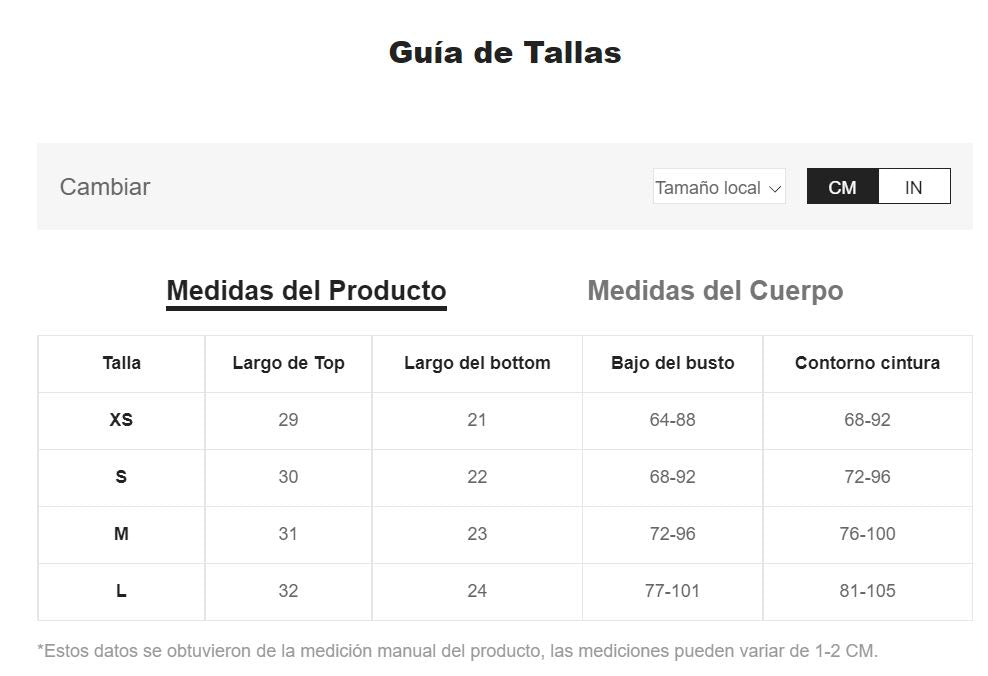The image size is (988, 676).
Task: Switch units to CM
Action: tap(842, 186)
